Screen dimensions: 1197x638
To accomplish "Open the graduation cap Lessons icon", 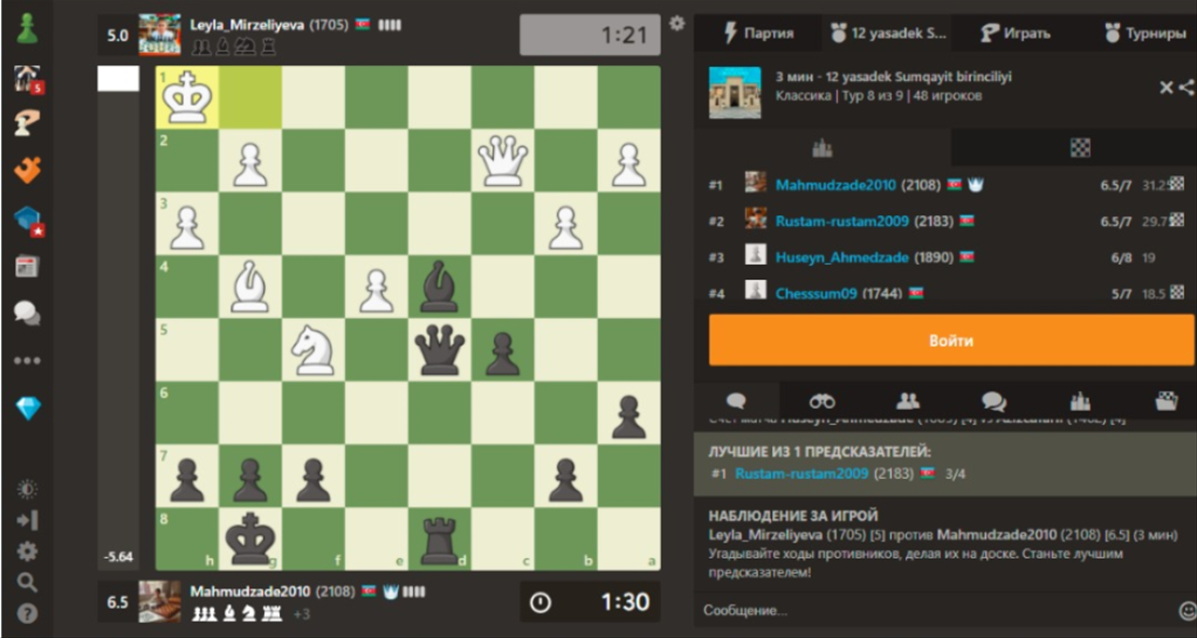I will (27, 221).
